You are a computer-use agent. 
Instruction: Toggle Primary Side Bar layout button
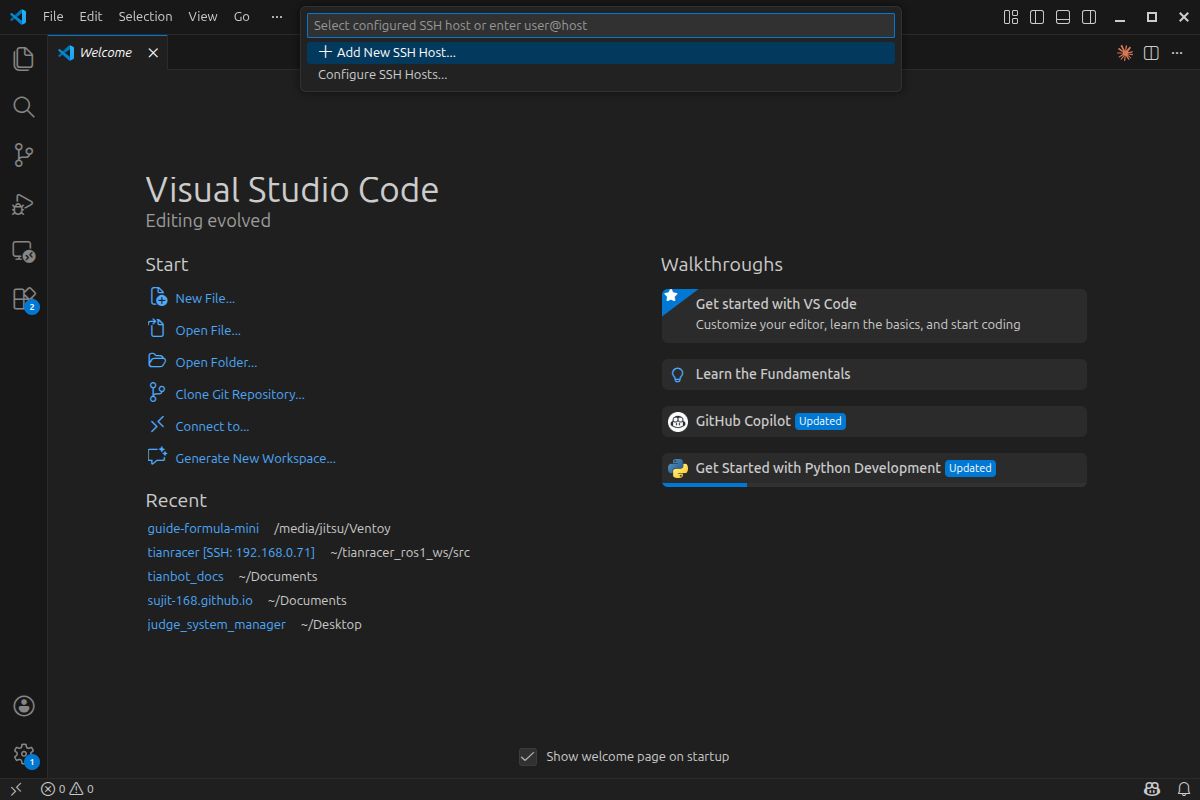click(x=1037, y=17)
